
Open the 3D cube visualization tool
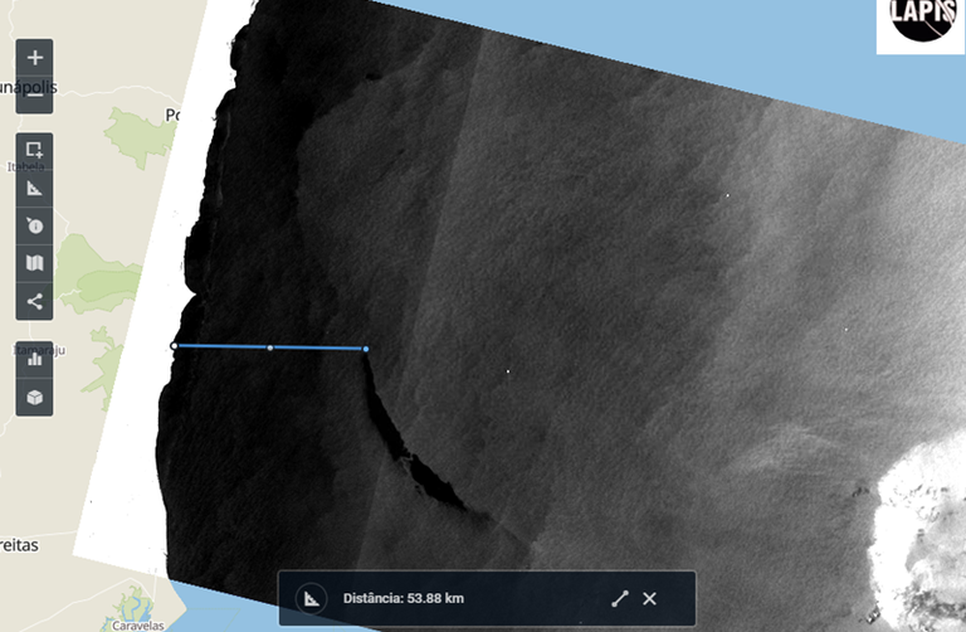(x=34, y=397)
